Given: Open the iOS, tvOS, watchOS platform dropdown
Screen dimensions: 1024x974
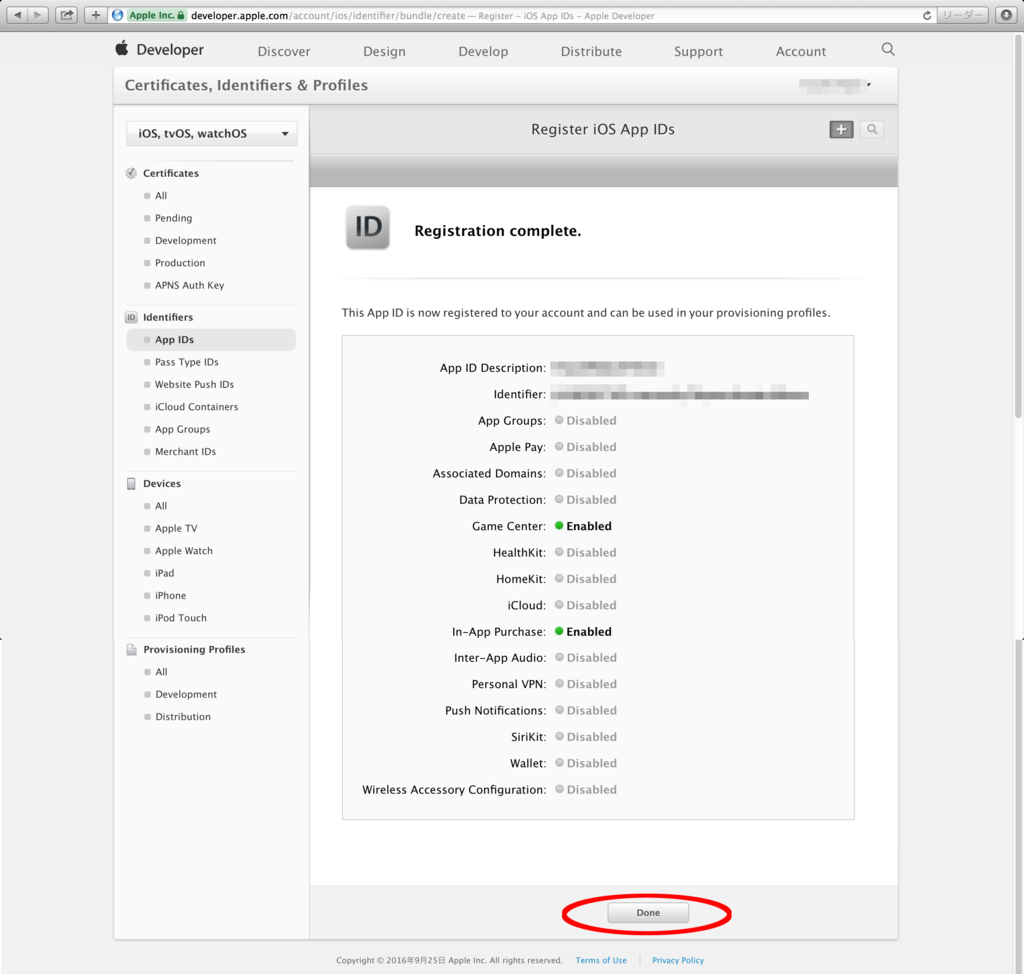Looking at the screenshot, I should point(212,133).
